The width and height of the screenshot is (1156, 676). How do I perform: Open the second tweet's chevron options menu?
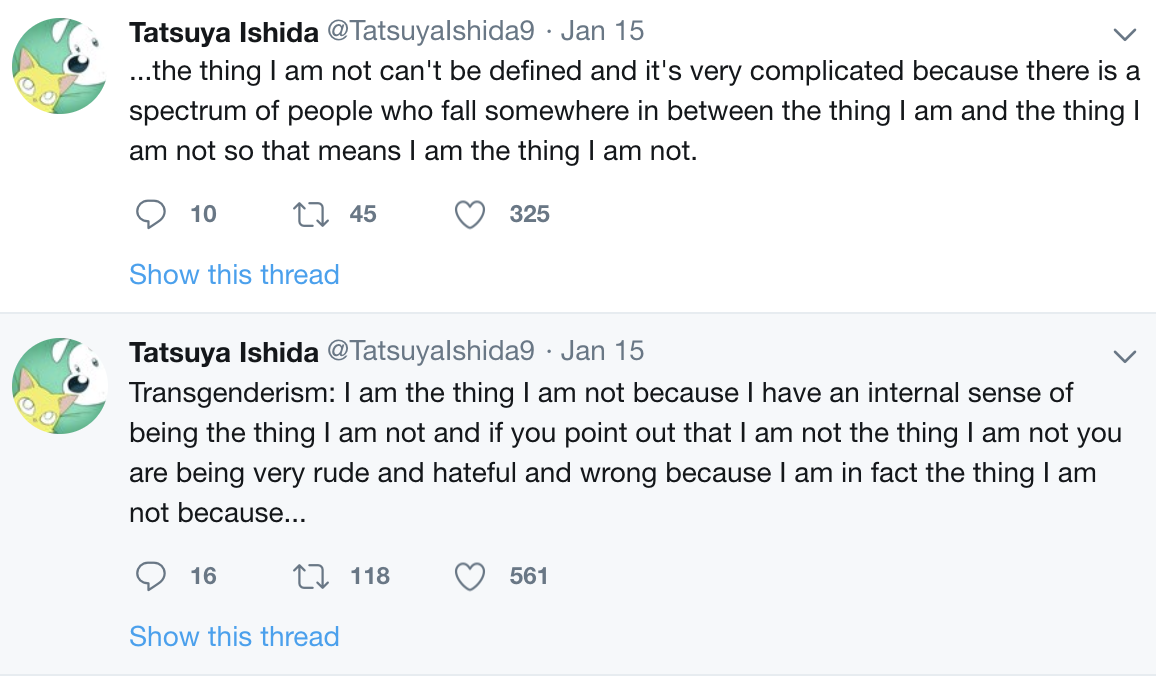(x=1124, y=356)
